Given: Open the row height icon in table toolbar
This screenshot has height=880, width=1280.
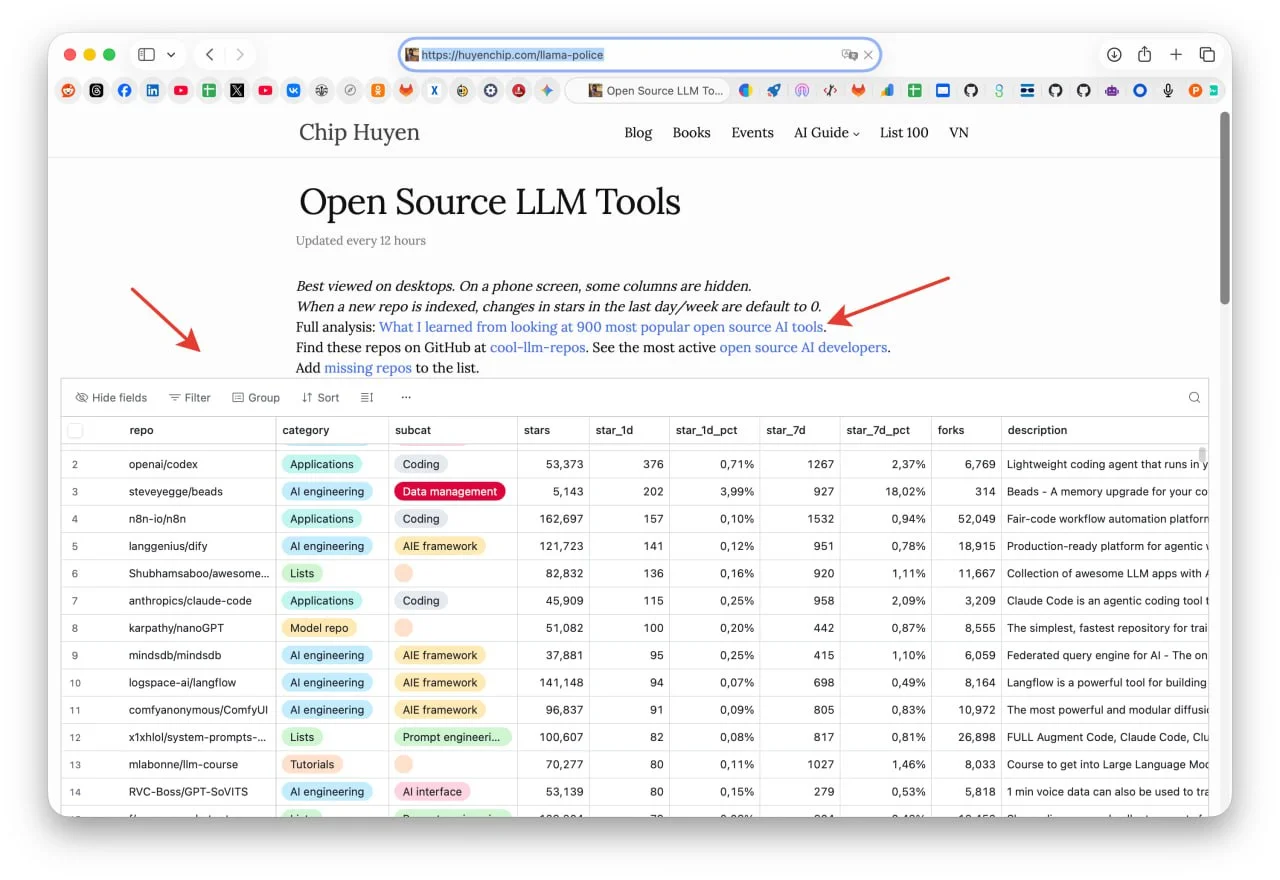Looking at the screenshot, I should coord(367,398).
